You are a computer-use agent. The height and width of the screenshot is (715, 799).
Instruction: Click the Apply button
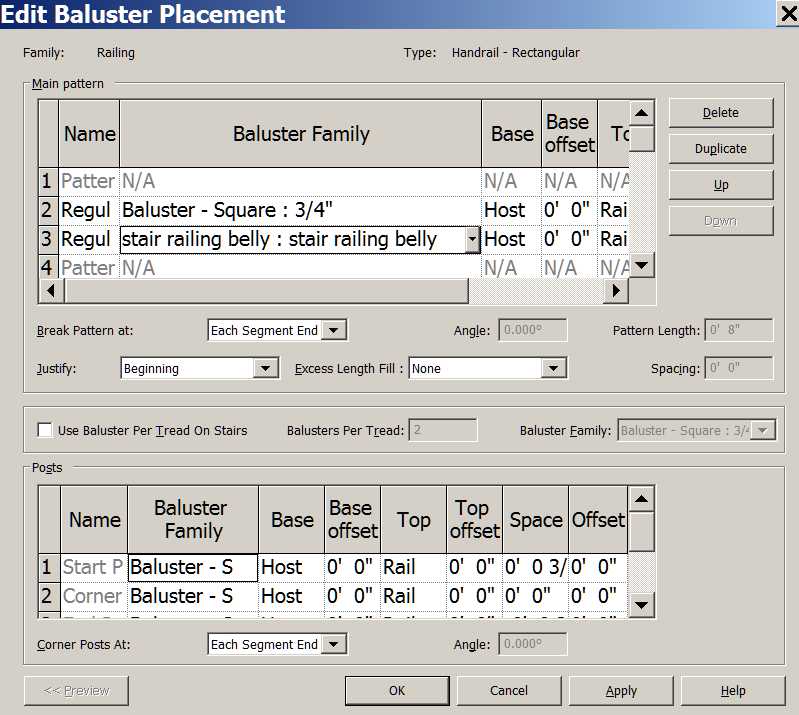pyautogui.click(x=621, y=690)
